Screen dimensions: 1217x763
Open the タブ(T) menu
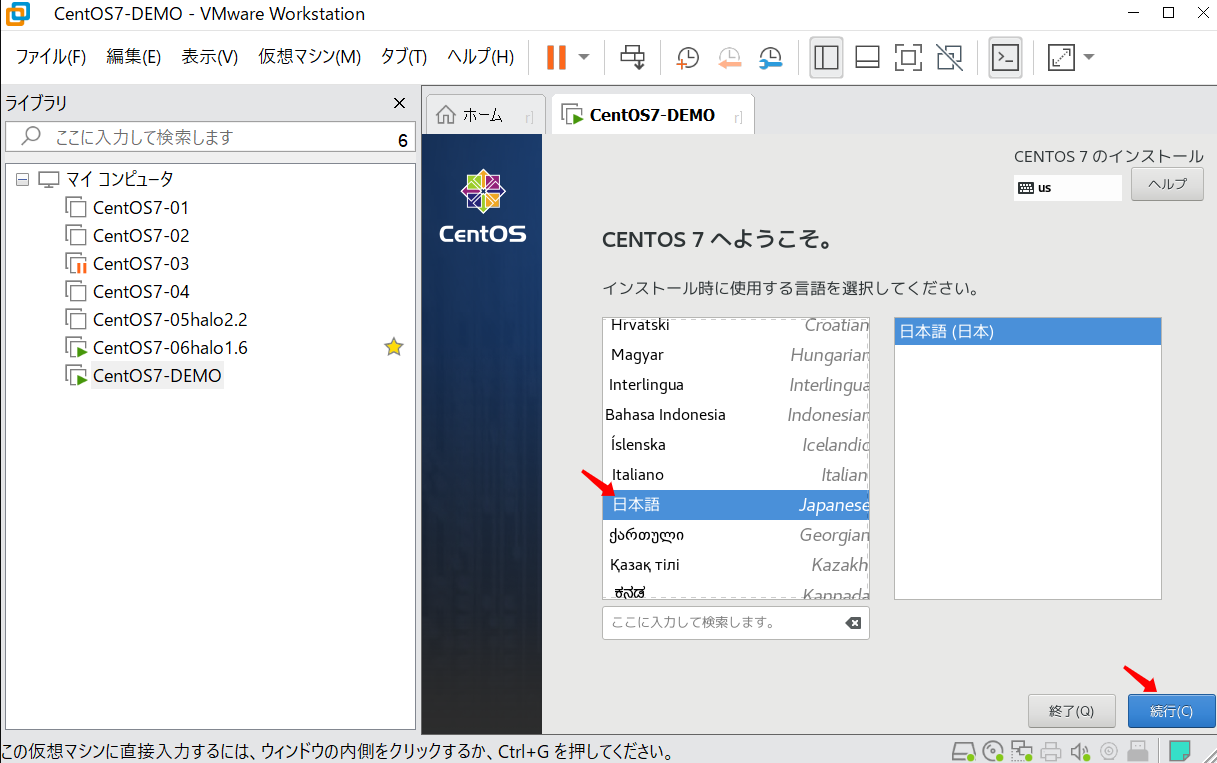coord(404,57)
